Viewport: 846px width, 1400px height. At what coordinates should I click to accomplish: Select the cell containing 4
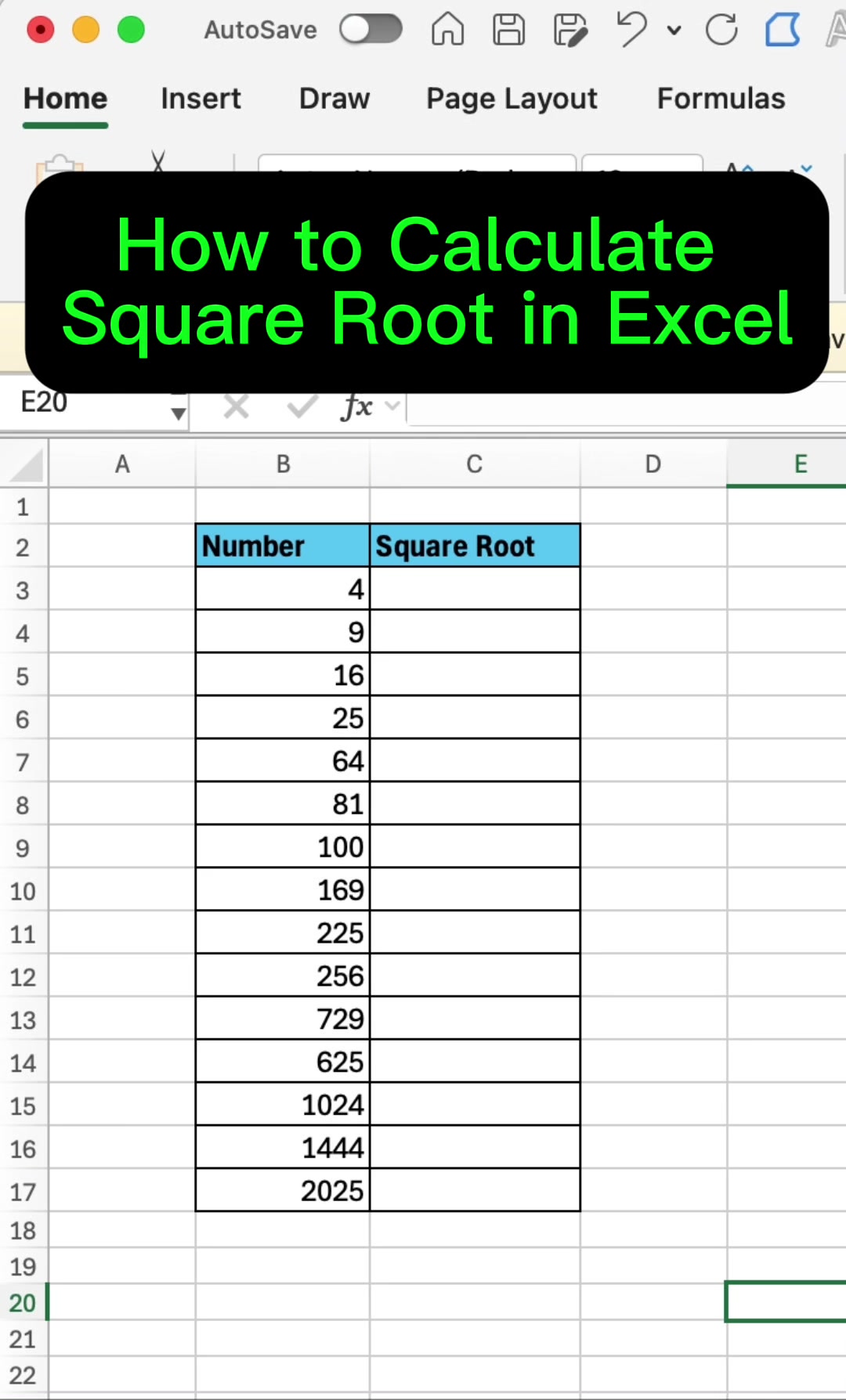[x=283, y=589]
